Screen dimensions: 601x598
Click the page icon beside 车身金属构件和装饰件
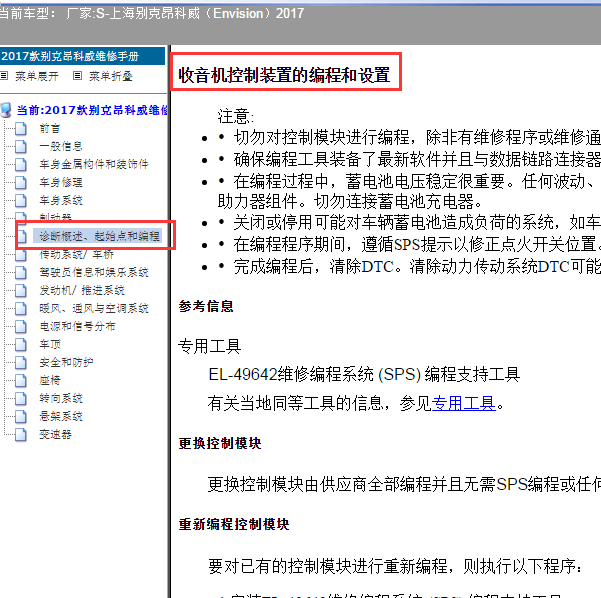click(x=21, y=164)
